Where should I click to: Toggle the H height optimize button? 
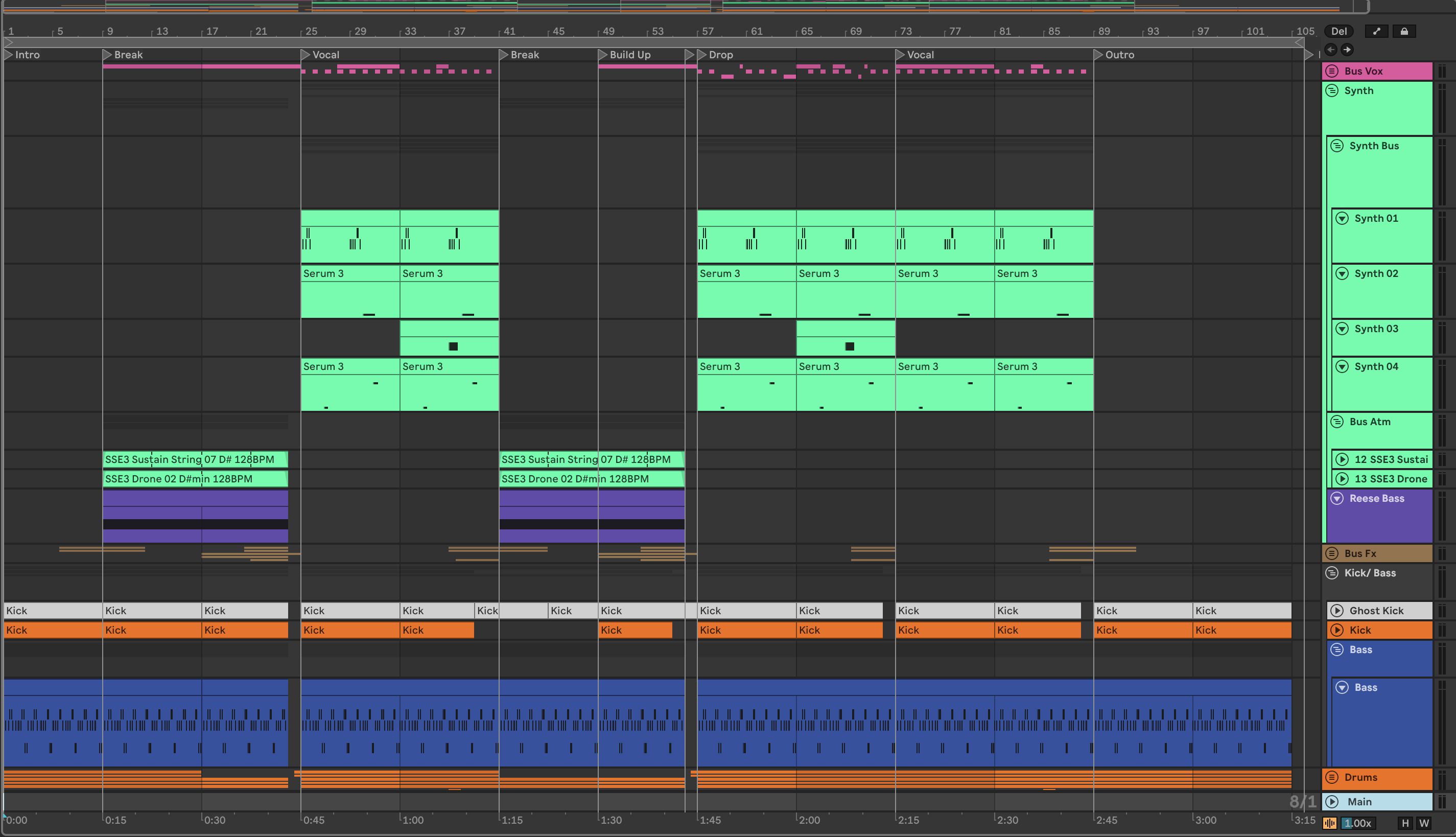click(x=1405, y=823)
